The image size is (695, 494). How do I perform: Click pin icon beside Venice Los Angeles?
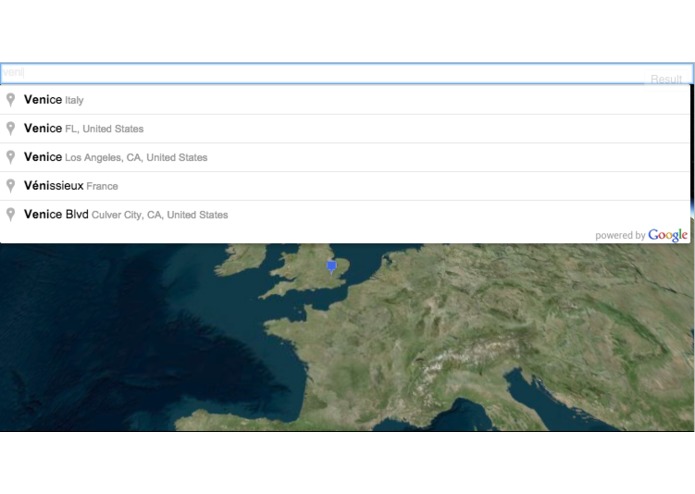[x=11, y=157]
